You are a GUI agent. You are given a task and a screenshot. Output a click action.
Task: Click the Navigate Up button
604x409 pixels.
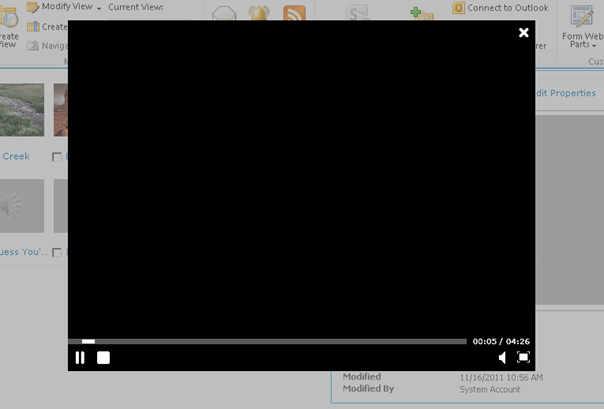coord(47,46)
